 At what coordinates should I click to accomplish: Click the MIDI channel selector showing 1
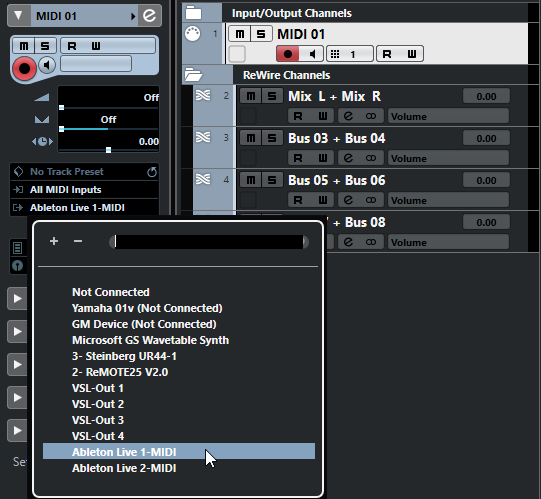coord(350,54)
